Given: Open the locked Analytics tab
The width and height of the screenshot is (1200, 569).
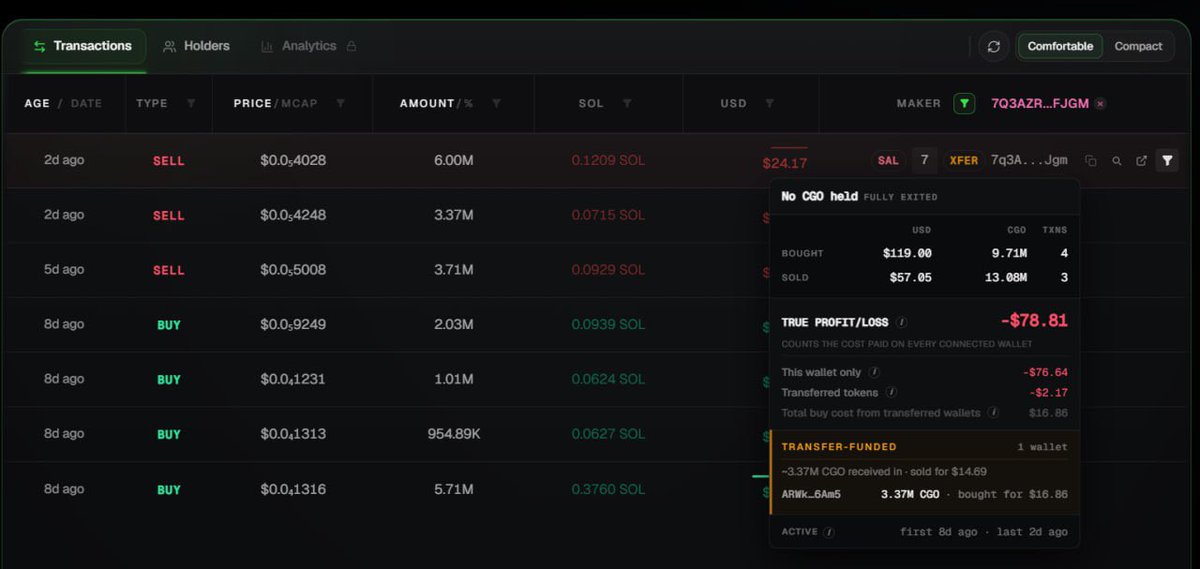Looking at the screenshot, I should click(308, 46).
